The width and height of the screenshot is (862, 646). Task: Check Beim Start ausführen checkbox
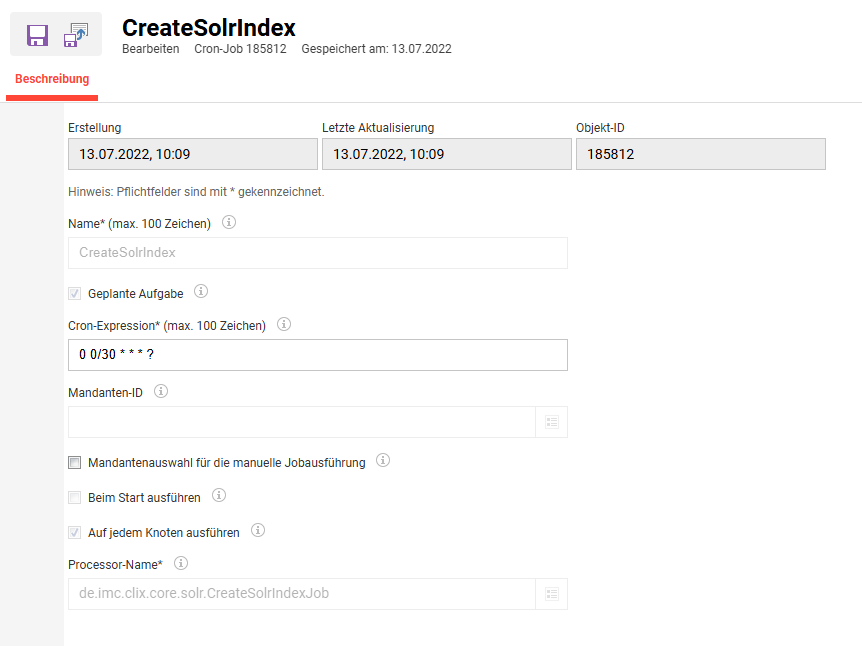pyautogui.click(x=74, y=498)
